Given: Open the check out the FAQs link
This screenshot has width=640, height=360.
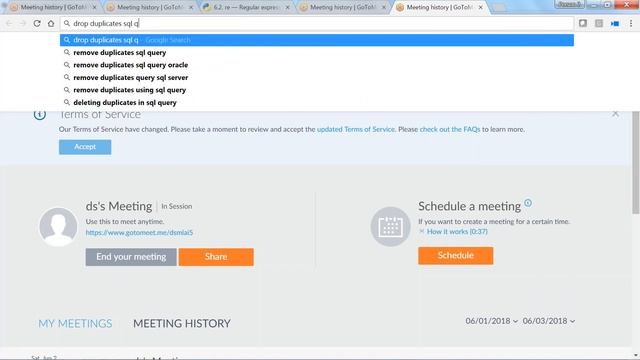Looking at the screenshot, I should coord(450,129).
